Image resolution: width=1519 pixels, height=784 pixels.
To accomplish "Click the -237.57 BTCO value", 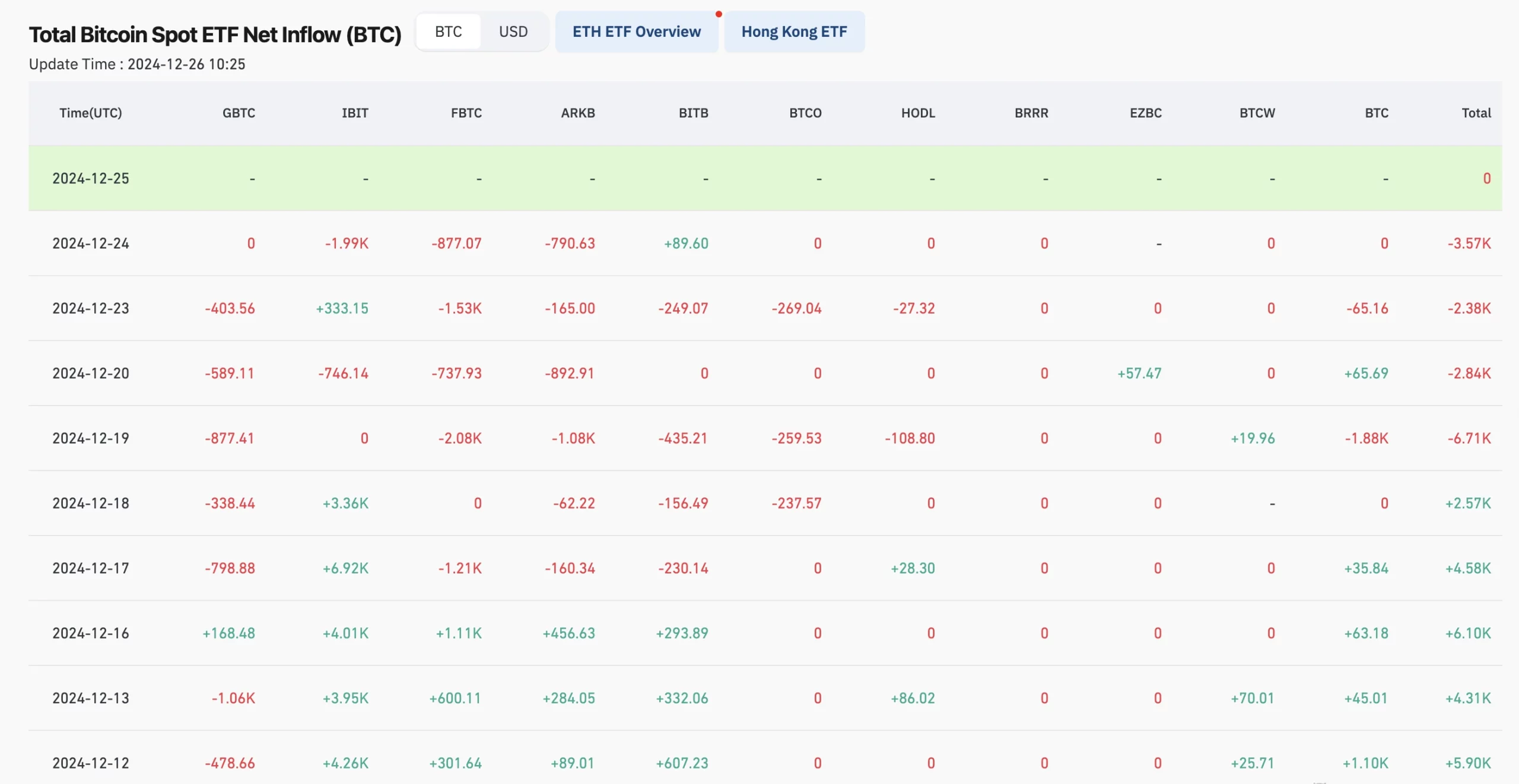I will pos(796,503).
